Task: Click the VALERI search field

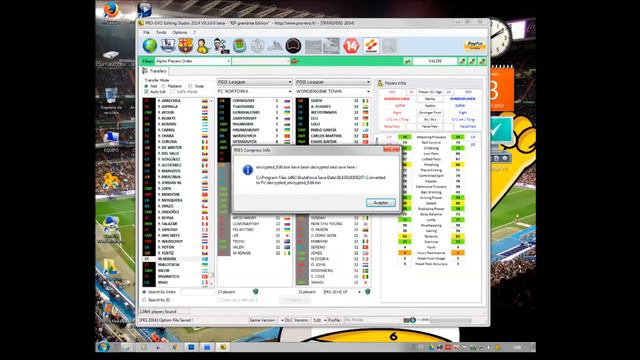Action: click(435, 61)
